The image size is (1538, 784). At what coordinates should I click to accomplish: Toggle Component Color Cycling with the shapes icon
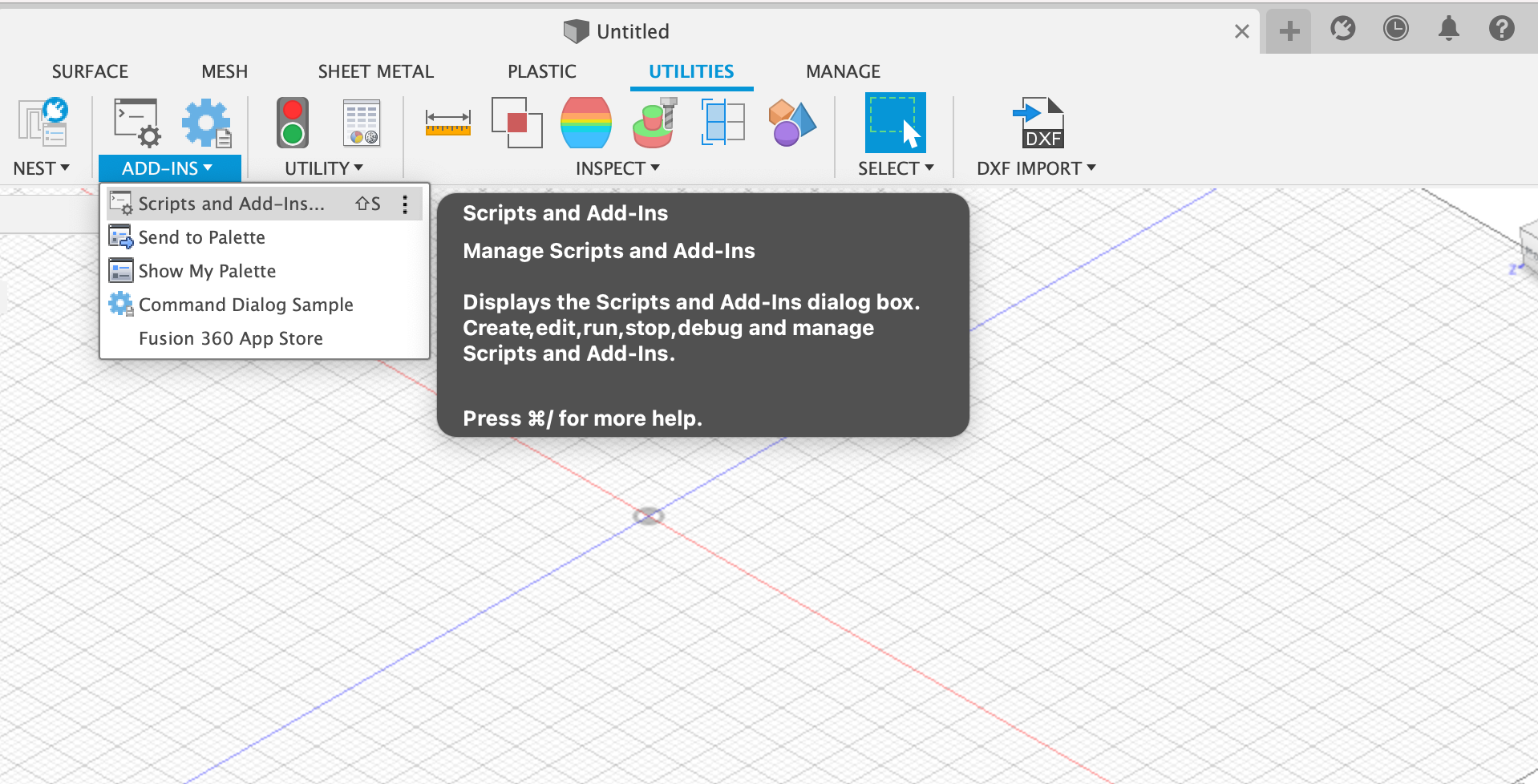(791, 123)
